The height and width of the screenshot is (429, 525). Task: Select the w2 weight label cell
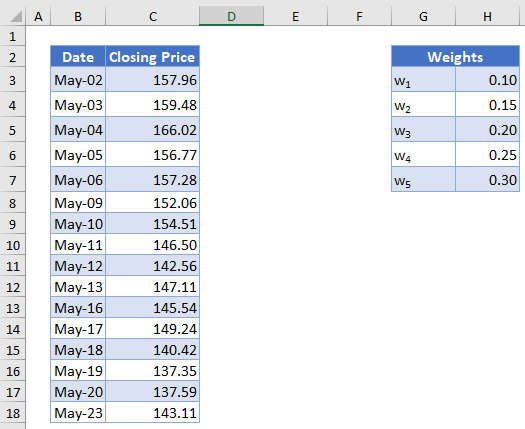pos(424,104)
